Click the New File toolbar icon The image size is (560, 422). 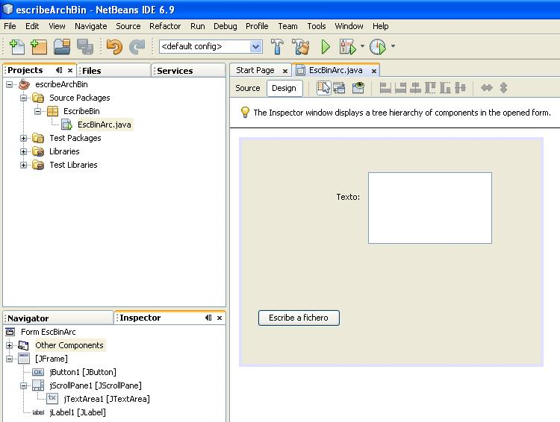click(x=17, y=47)
